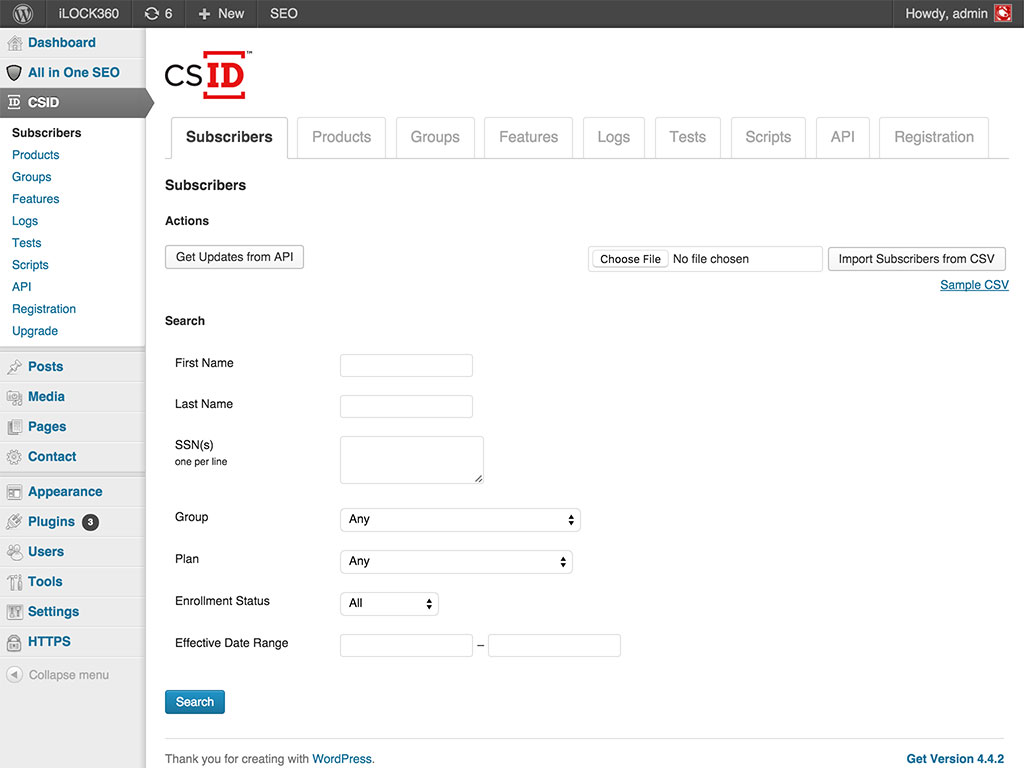Click the HTTPS padlock icon
Image resolution: width=1024 pixels, height=768 pixels.
pos(14,642)
